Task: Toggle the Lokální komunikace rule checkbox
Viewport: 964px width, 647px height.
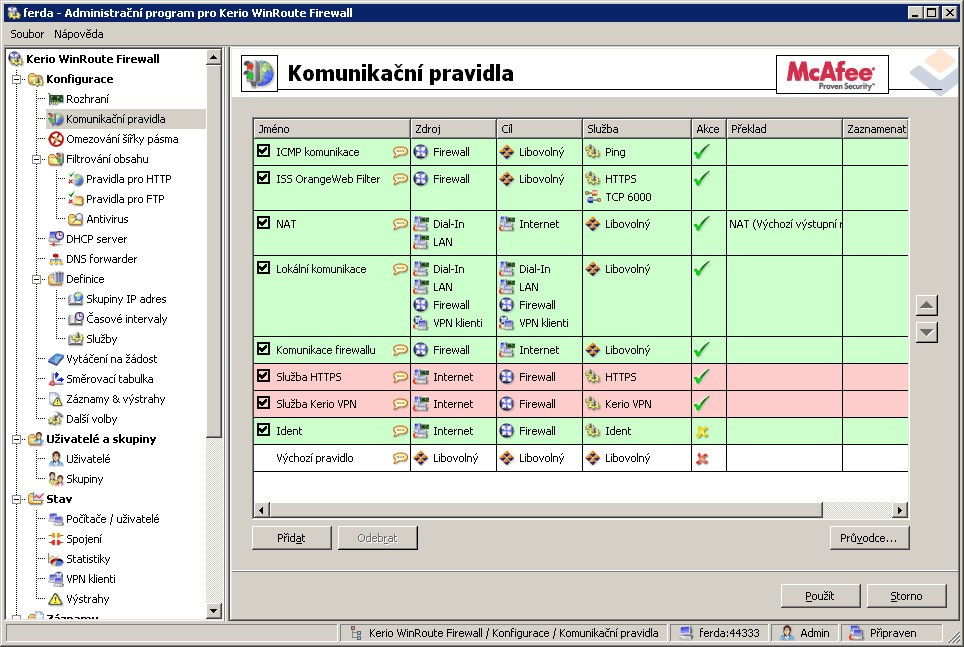Action: click(264, 268)
